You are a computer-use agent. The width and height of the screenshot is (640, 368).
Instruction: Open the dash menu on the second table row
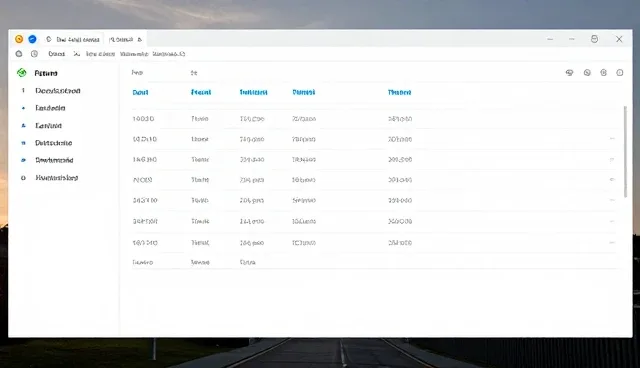pyautogui.click(x=612, y=139)
